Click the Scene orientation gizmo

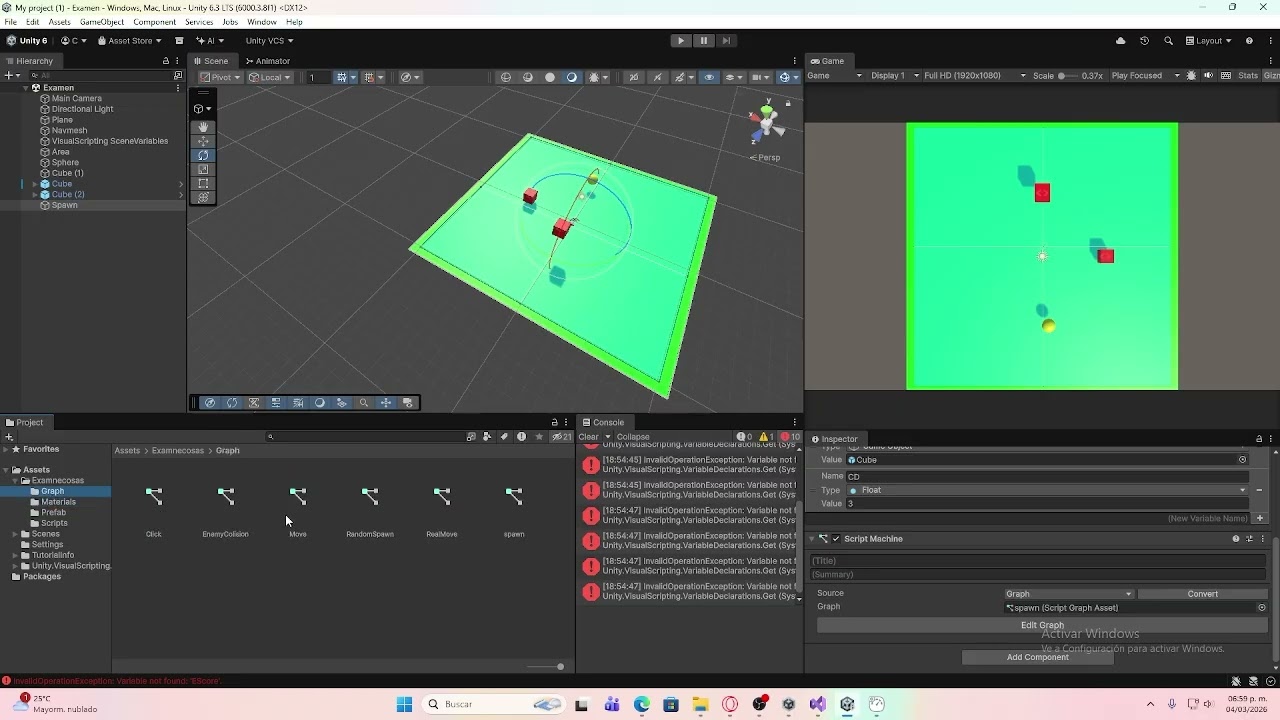[x=767, y=121]
